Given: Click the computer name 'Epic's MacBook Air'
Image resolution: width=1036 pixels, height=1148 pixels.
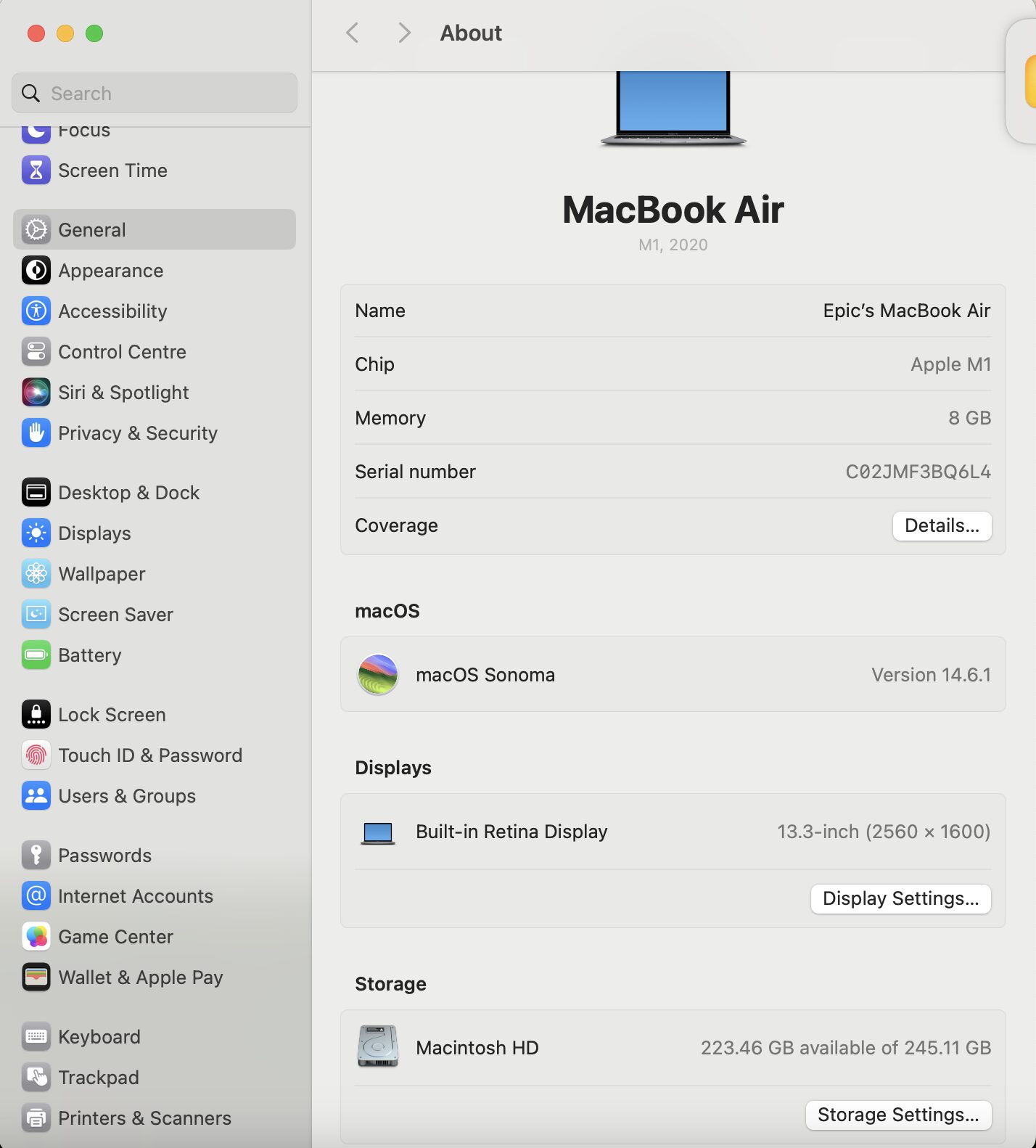Looking at the screenshot, I should coord(906,311).
